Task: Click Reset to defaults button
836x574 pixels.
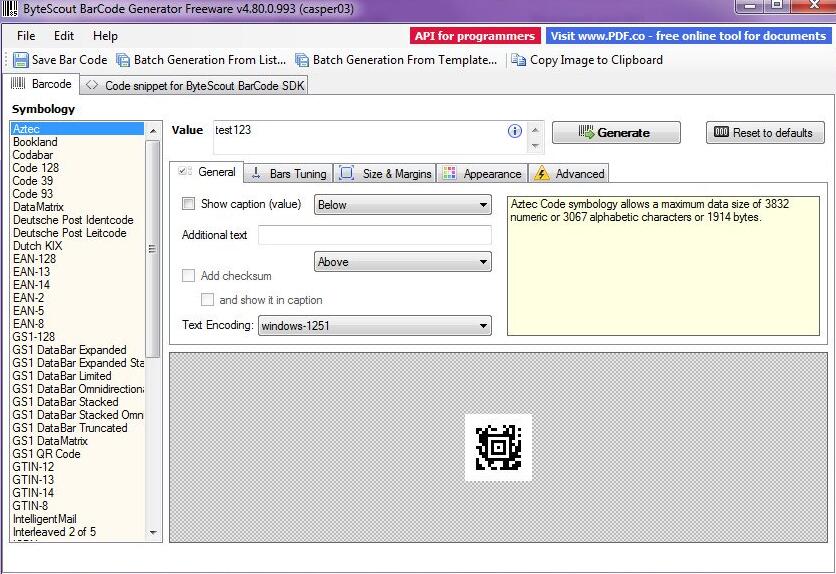Action: [x=765, y=132]
